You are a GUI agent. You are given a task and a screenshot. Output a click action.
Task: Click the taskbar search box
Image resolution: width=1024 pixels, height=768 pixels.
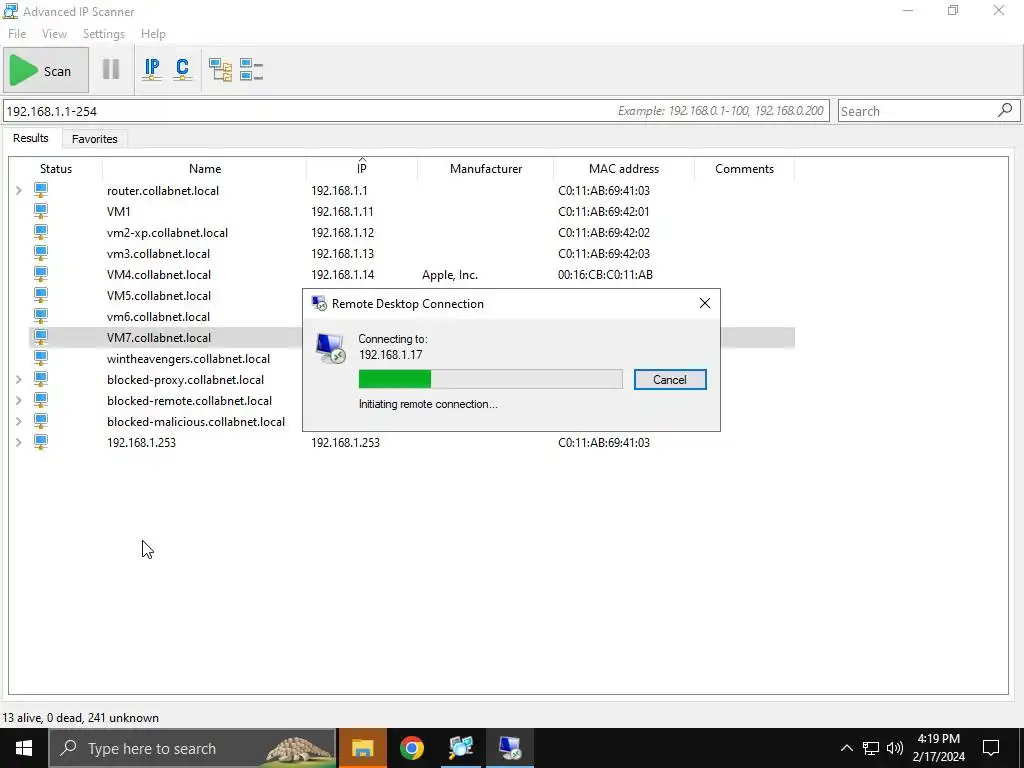(x=193, y=748)
